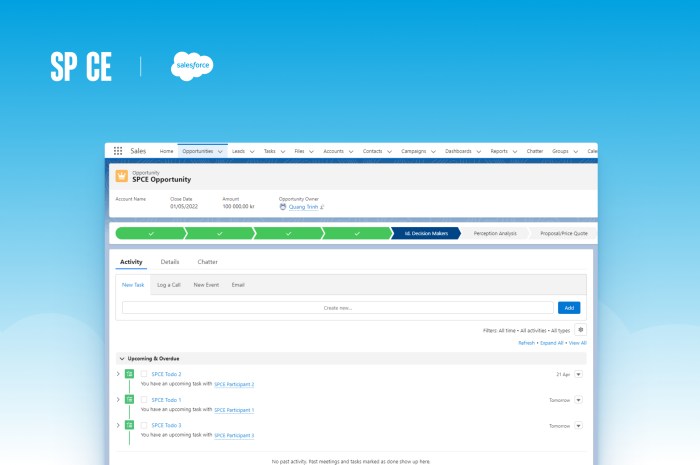Expand the SPCE Todo 2 row
The image size is (700, 465).
coord(118,374)
